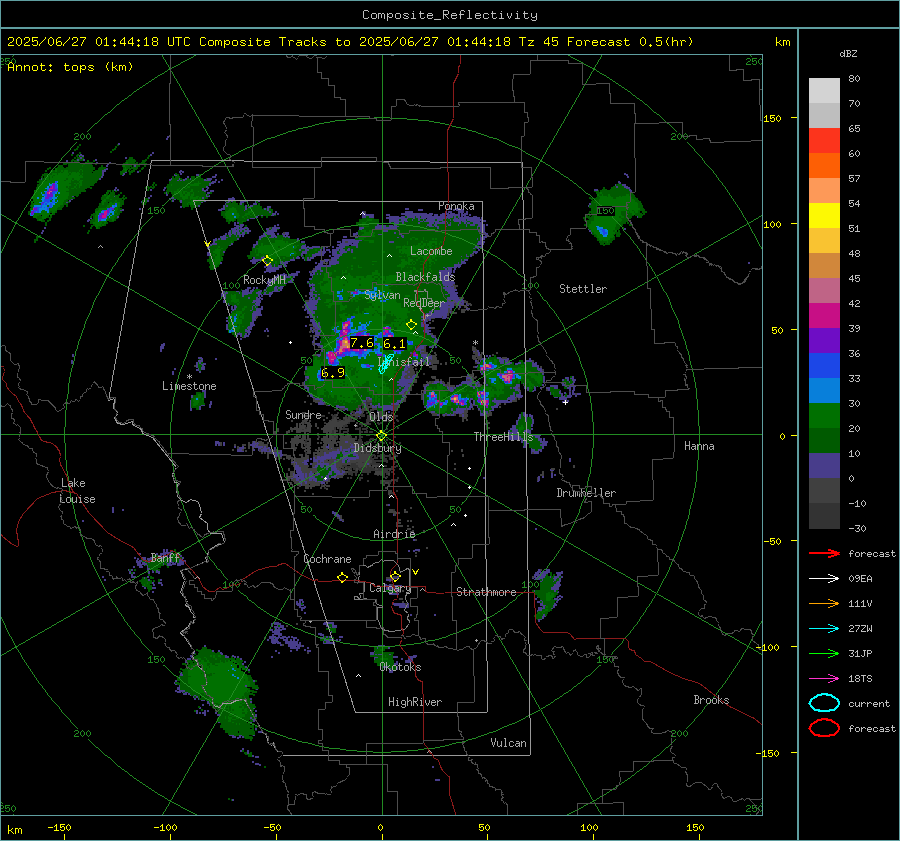Click the magenta 18TS arrow legend icon

[824, 679]
